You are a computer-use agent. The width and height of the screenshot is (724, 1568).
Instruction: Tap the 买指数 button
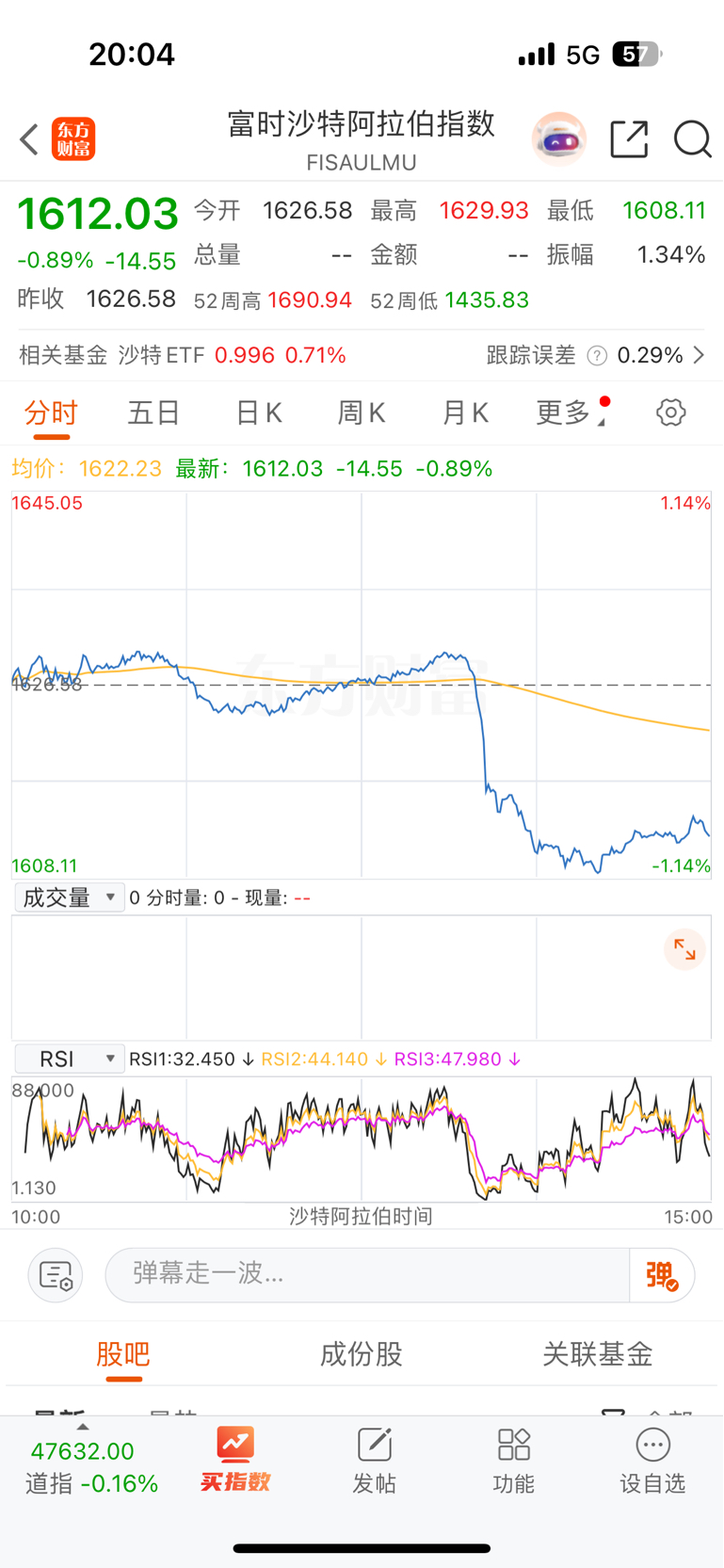[234, 1460]
